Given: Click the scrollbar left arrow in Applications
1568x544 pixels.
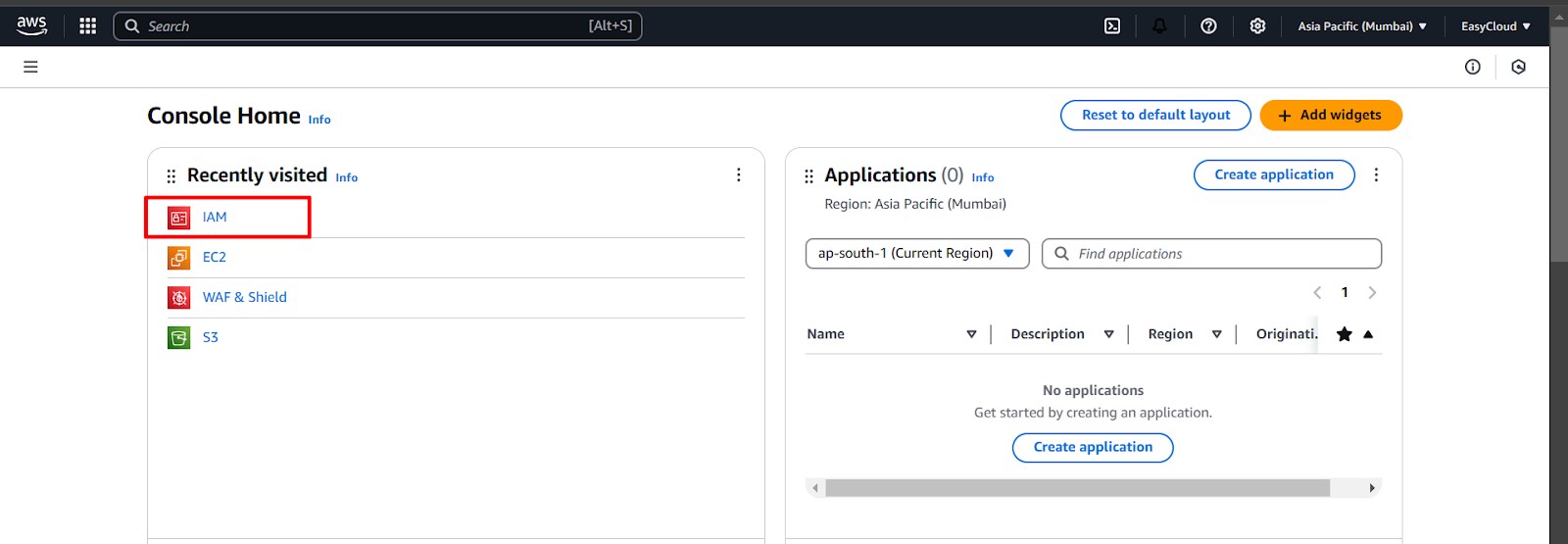Looking at the screenshot, I should click(x=814, y=488).
